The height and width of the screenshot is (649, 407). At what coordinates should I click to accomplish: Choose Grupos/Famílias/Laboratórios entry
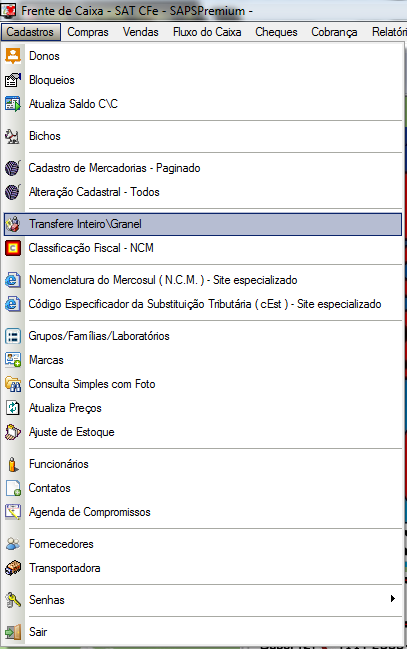(203, 336)
